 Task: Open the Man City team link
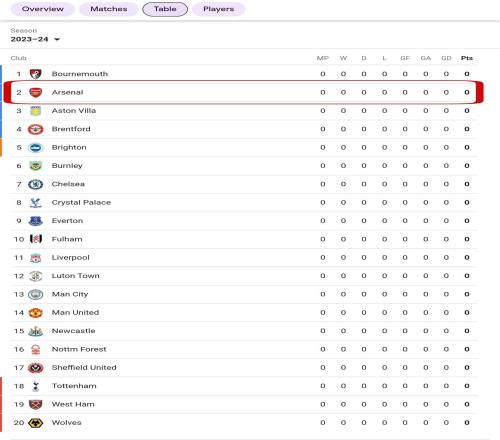point(70,294)
